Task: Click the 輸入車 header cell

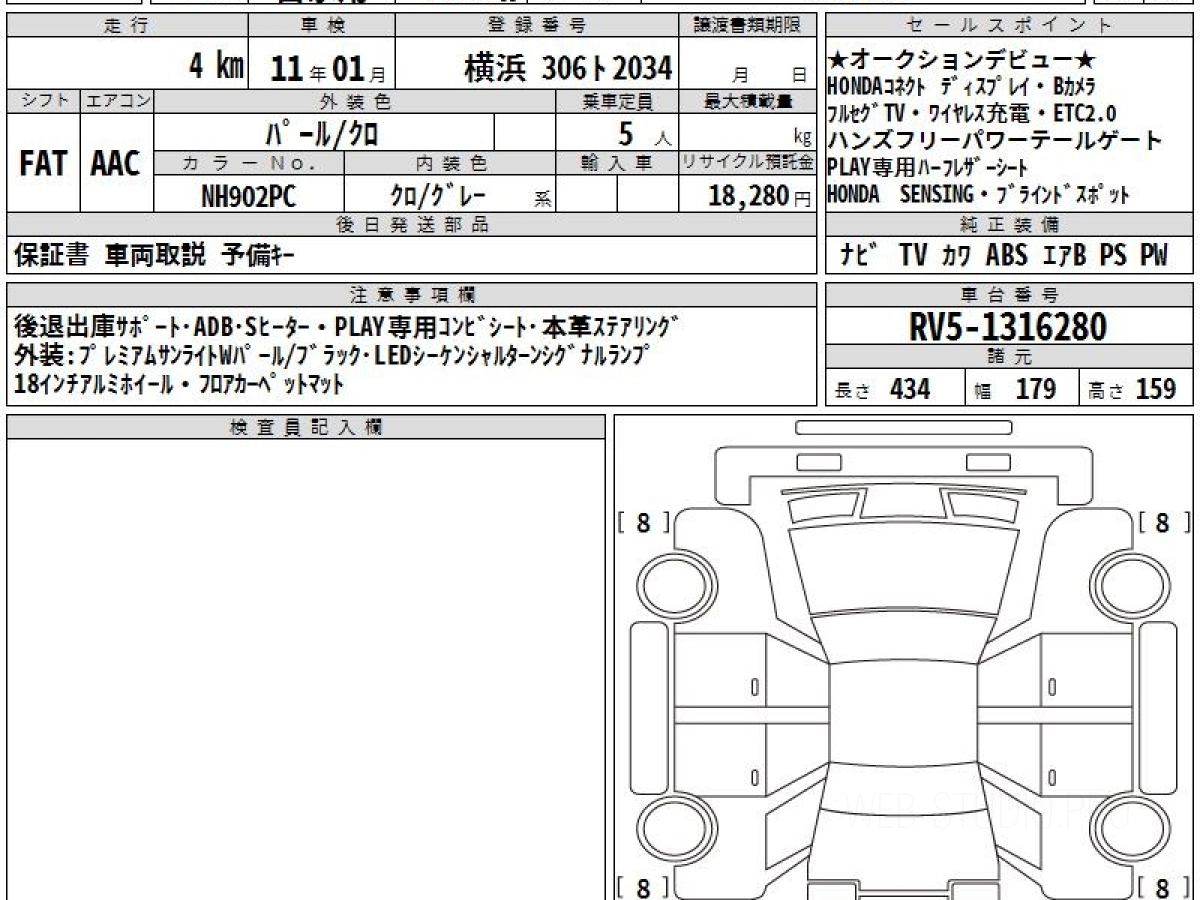Action: [x=617, y=163]
